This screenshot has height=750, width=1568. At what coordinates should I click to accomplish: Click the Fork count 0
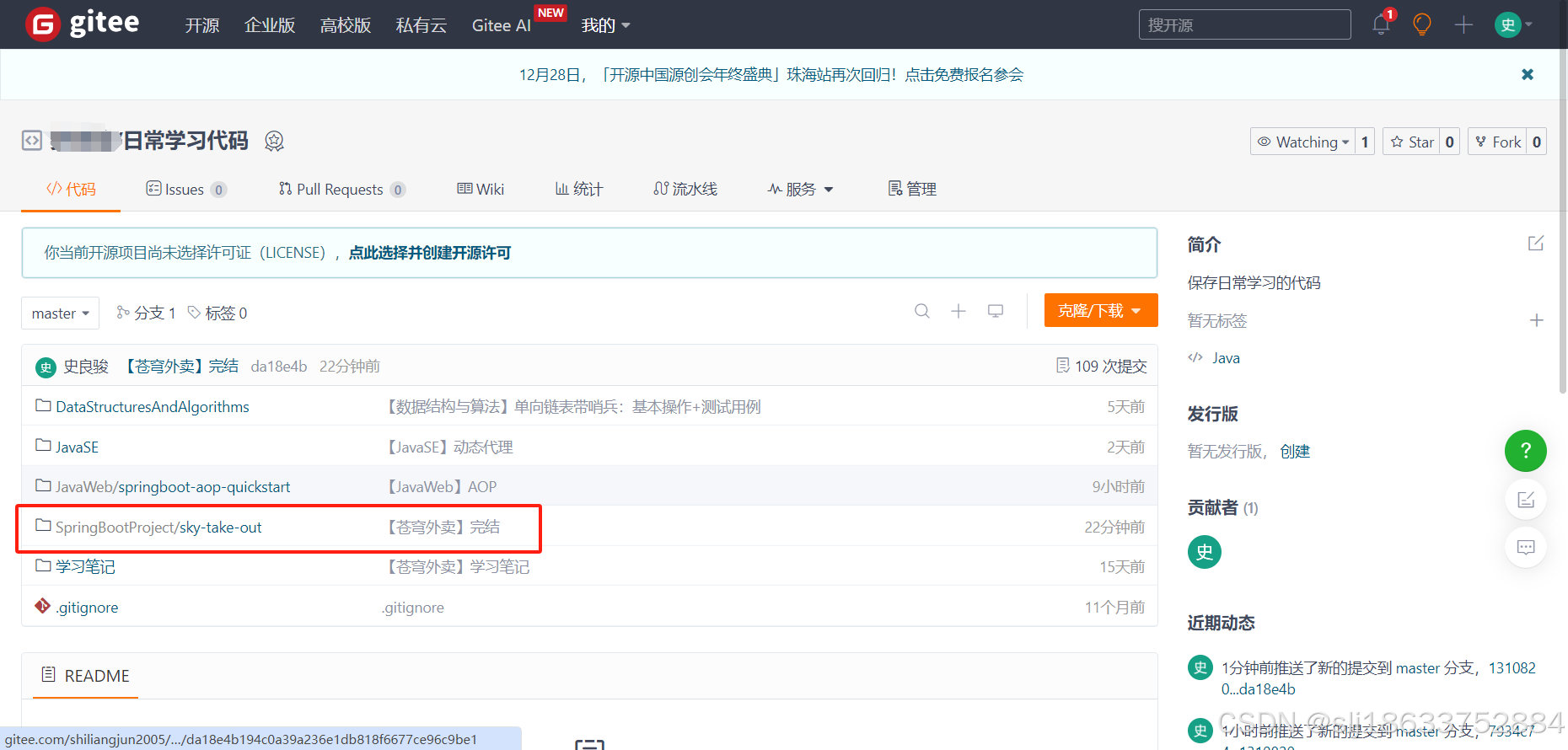[x=1537, y=142]
